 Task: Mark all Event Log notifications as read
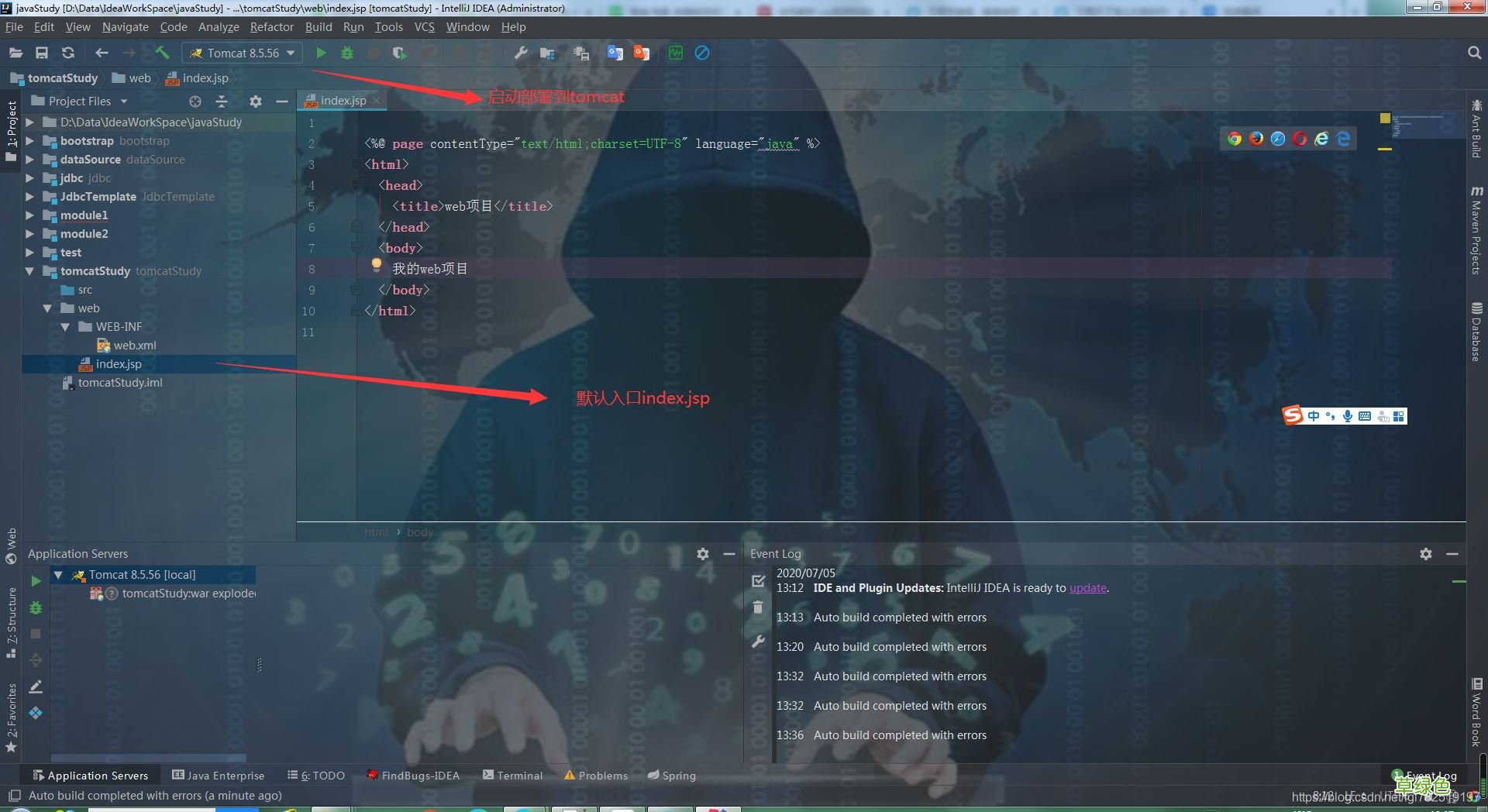[x=758, y=580]
